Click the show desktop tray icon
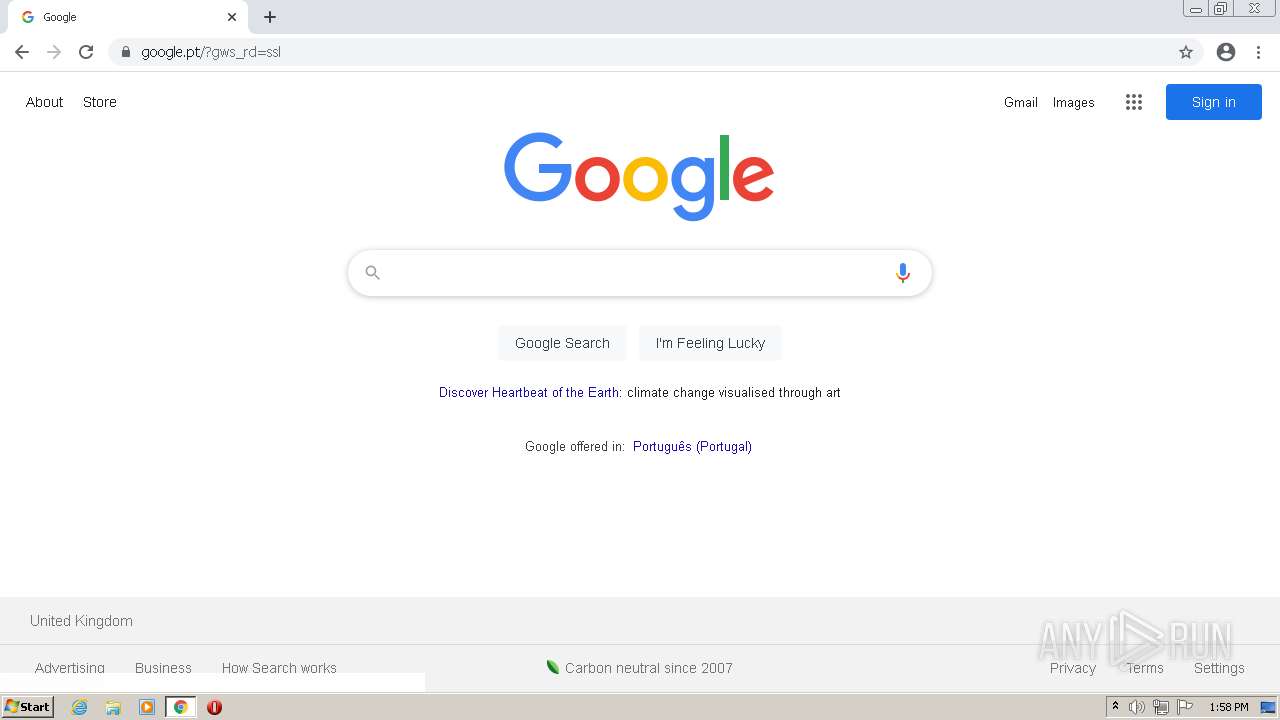Screen dimensions: 1280x720 pyautogui.click(x=1269, y=707)
